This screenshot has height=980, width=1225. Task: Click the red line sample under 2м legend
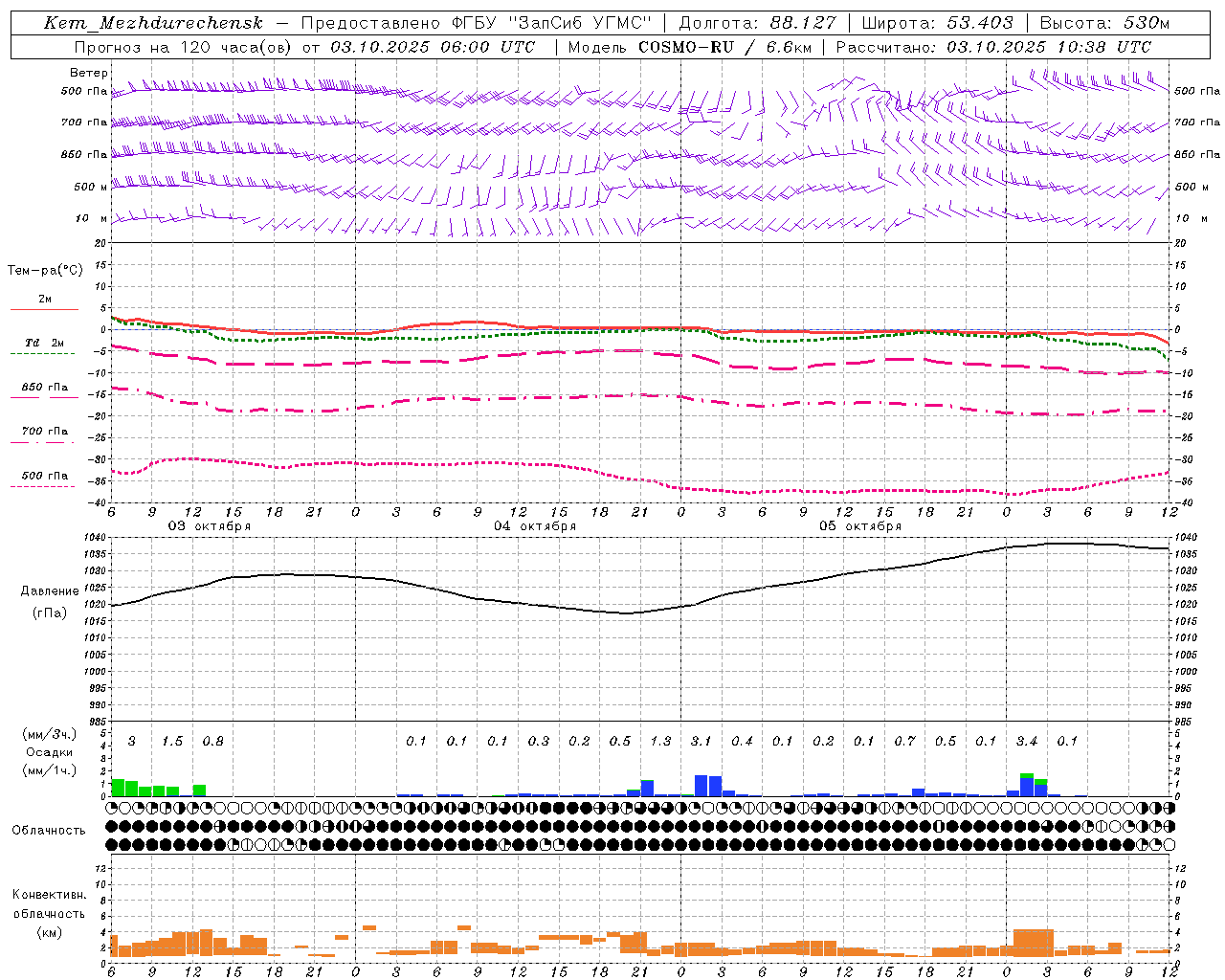(x=44, y=309)
